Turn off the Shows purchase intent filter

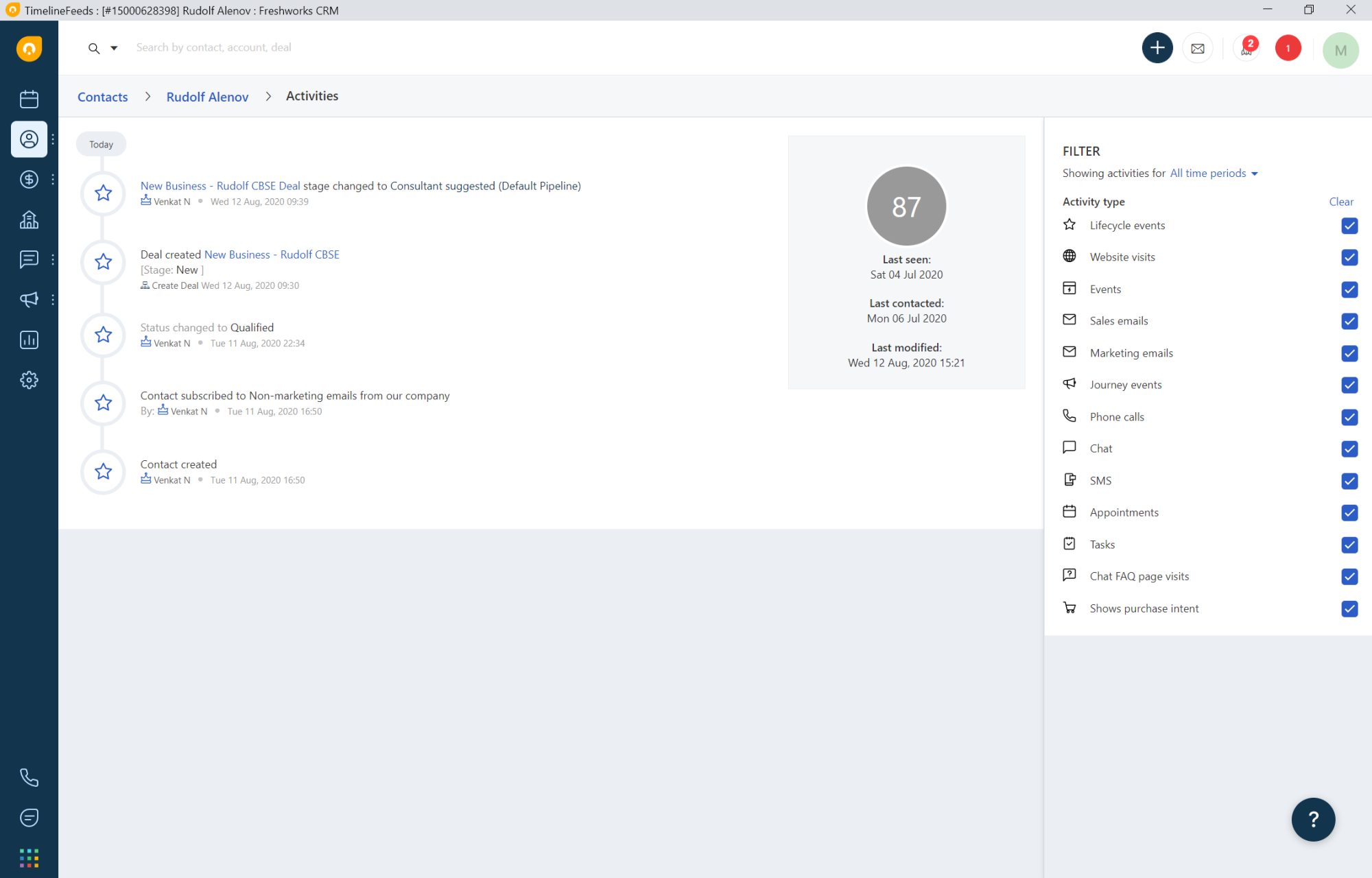tap(1349, 608)
